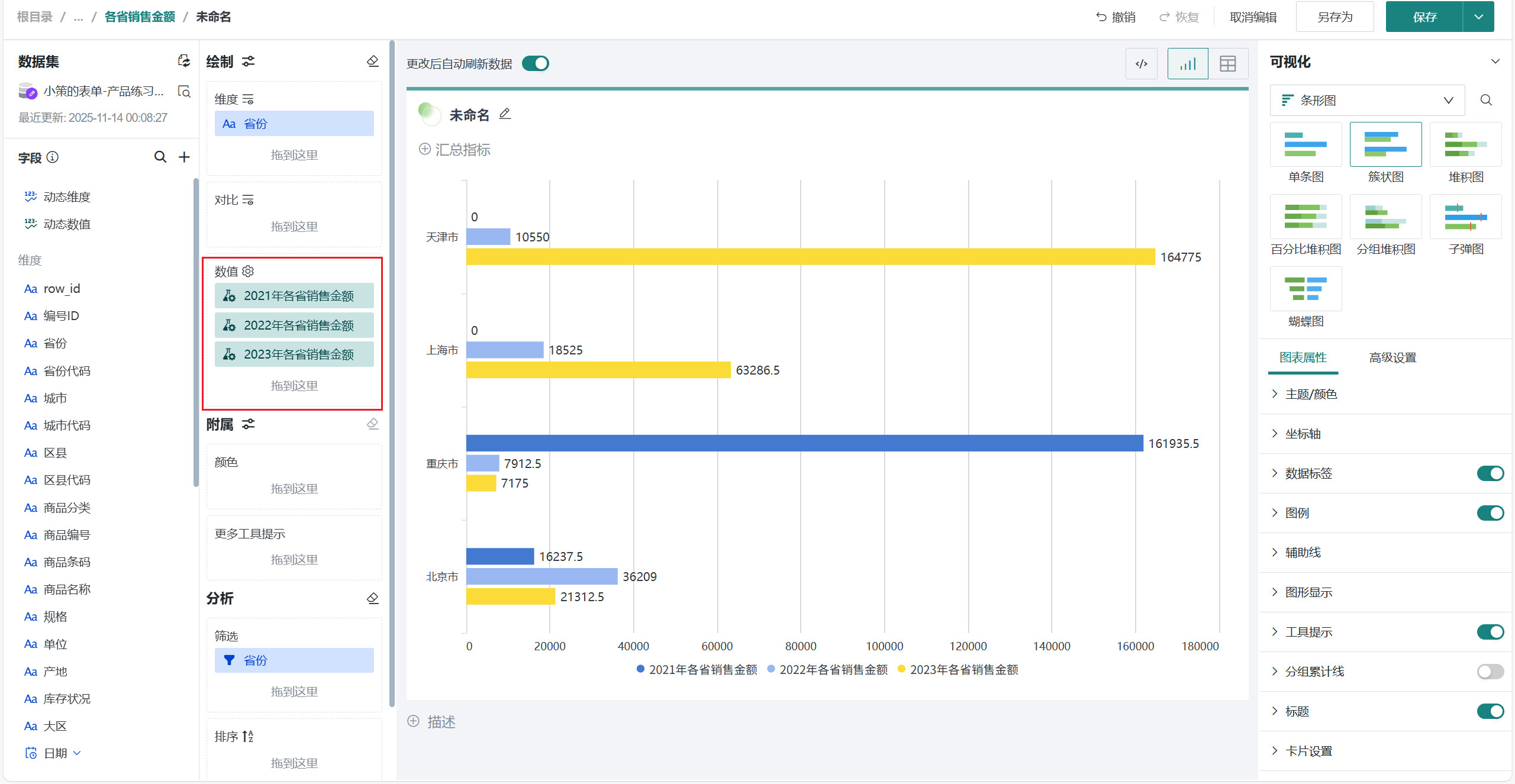The width and height of the screenshot is (1515, 784).
Task: Enable the 分组累计线 toggle
Action: coord(1490,672)
